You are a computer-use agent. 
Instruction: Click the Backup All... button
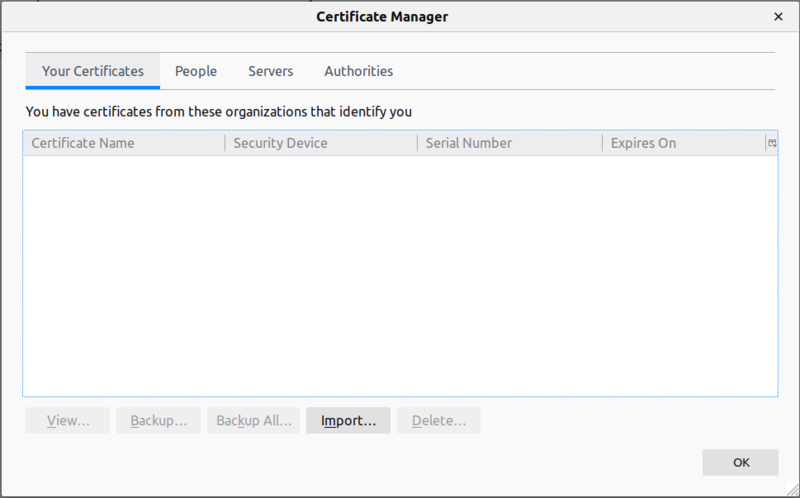254,421
